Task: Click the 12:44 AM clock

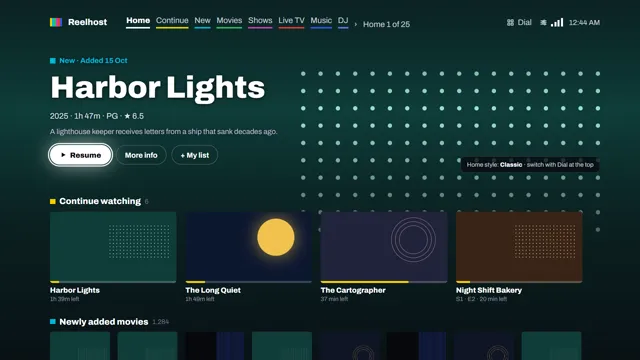Action: click(x=584, y=22)
